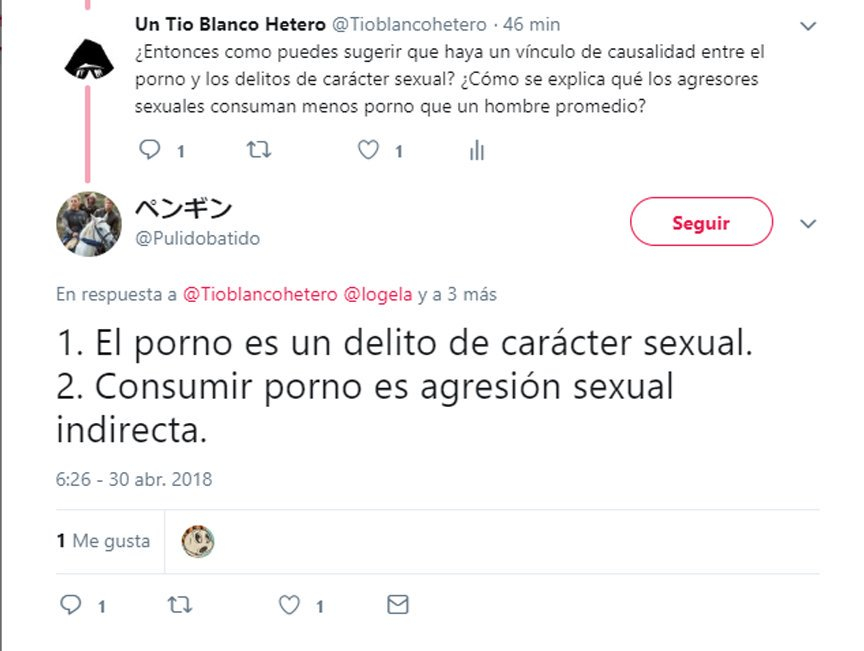This screenshot has height=651, width=864.
Task: View analytics bars icon on top tweet
Action: 477,150
